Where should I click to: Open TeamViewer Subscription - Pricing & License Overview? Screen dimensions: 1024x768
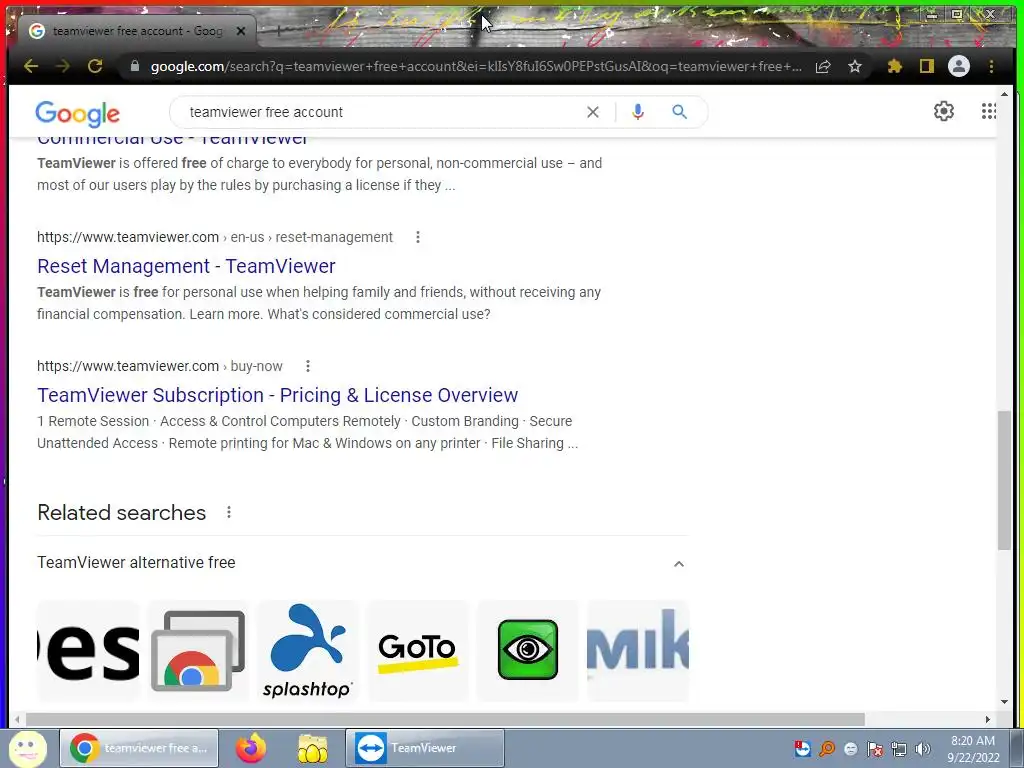point(278,395)
